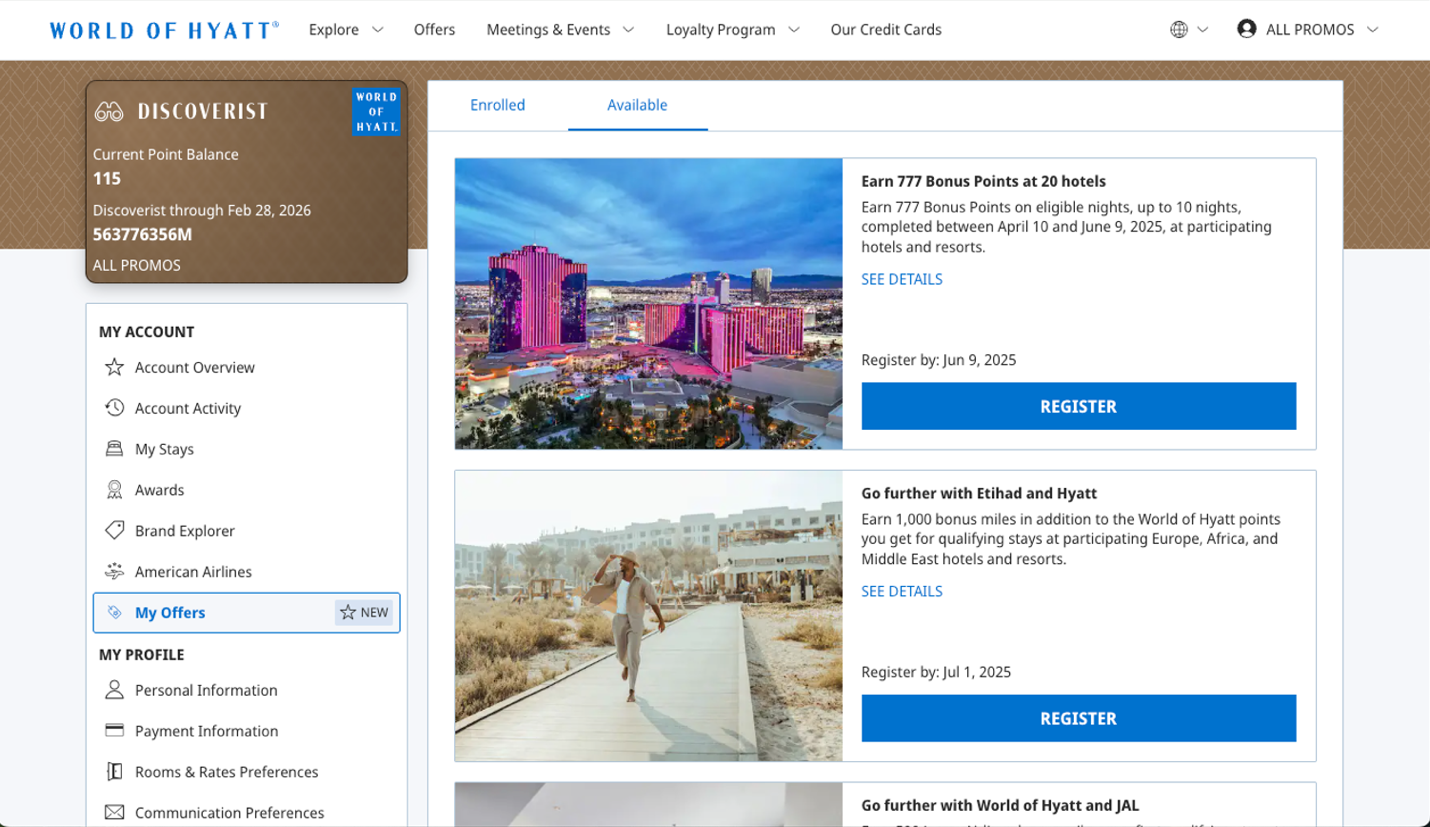See details of Etihad and Hyatt offer
Viewport: 1430px width, 827px height.
(902, 591)
